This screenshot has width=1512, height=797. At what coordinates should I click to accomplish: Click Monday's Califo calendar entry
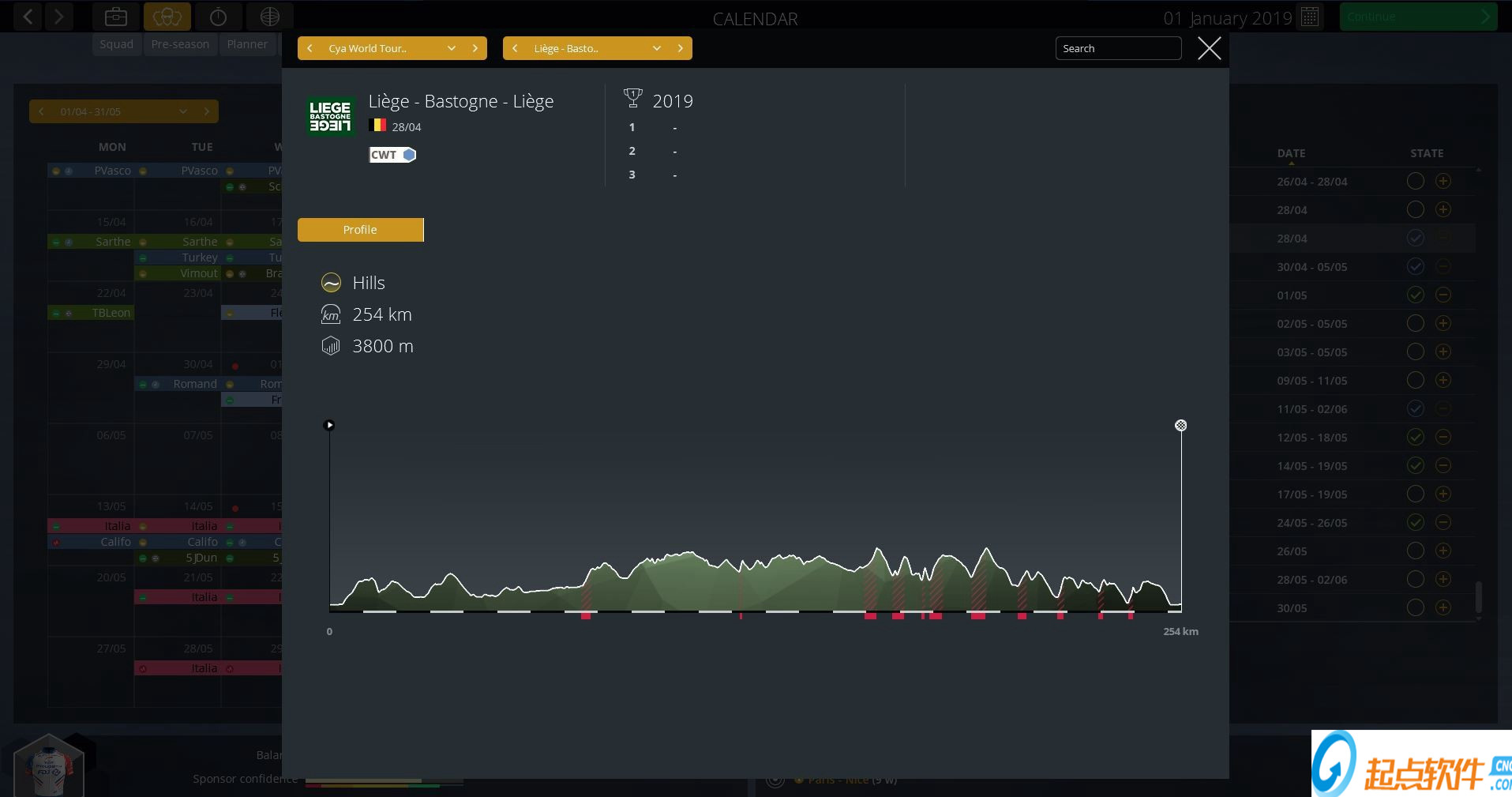(90, 542)
